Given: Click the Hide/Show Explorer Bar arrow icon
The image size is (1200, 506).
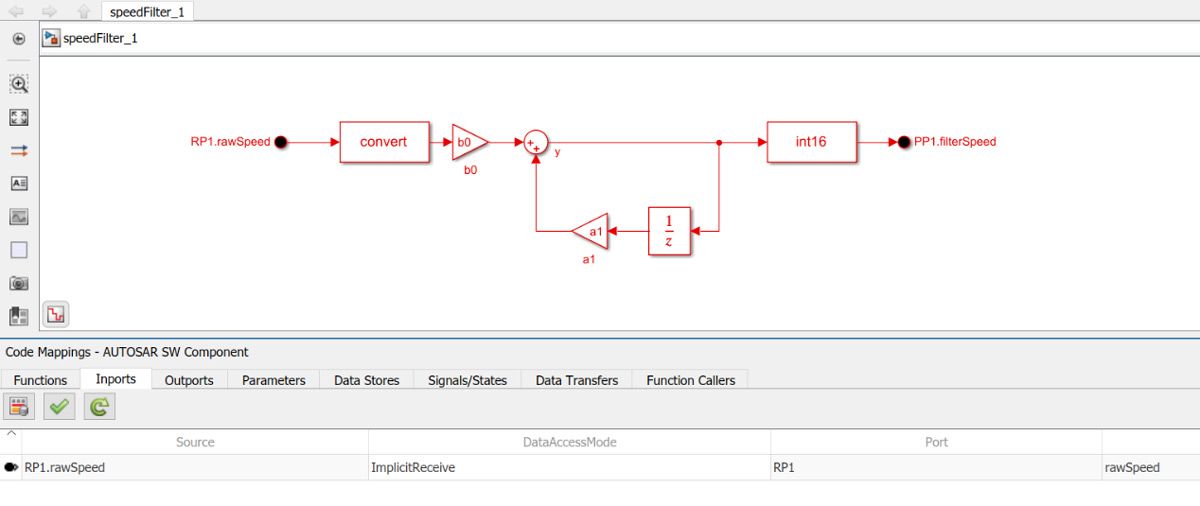Looking at the screenshot, I should pyautogui.click(x=18, y=39).
